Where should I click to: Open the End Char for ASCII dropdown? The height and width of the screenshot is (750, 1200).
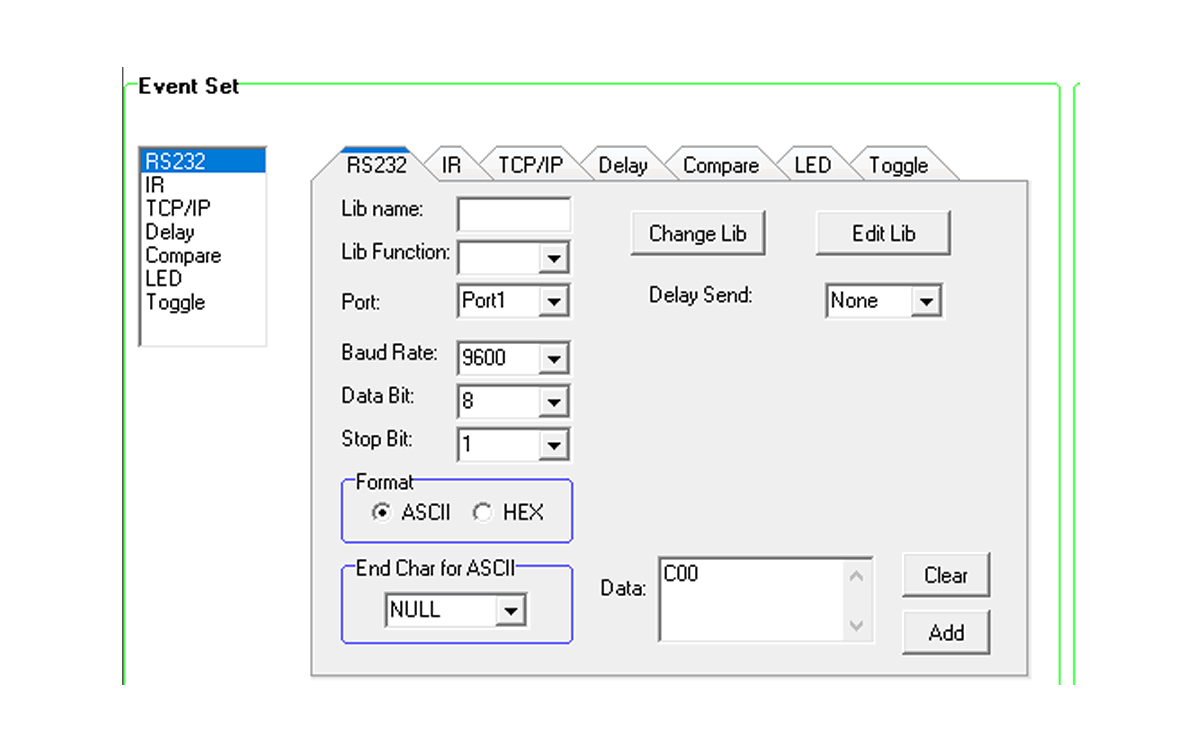click(x=510, y=611)
